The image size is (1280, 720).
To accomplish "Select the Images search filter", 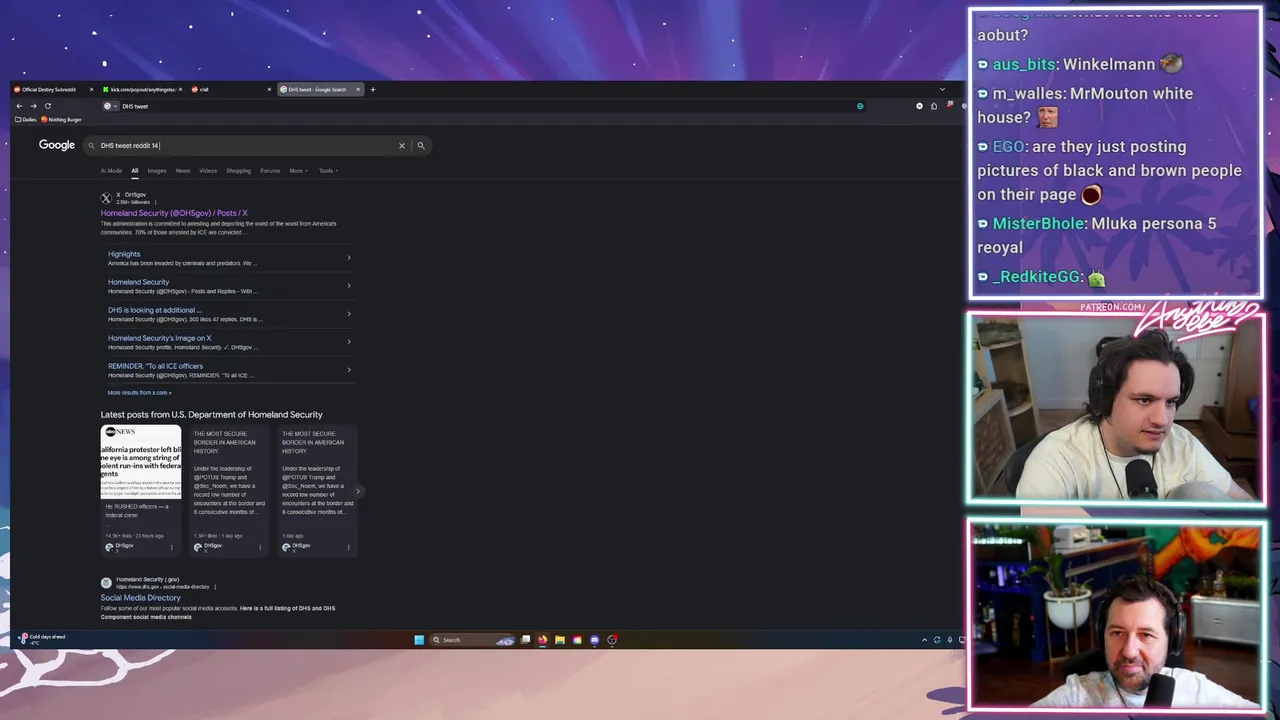I will point(157,171).
